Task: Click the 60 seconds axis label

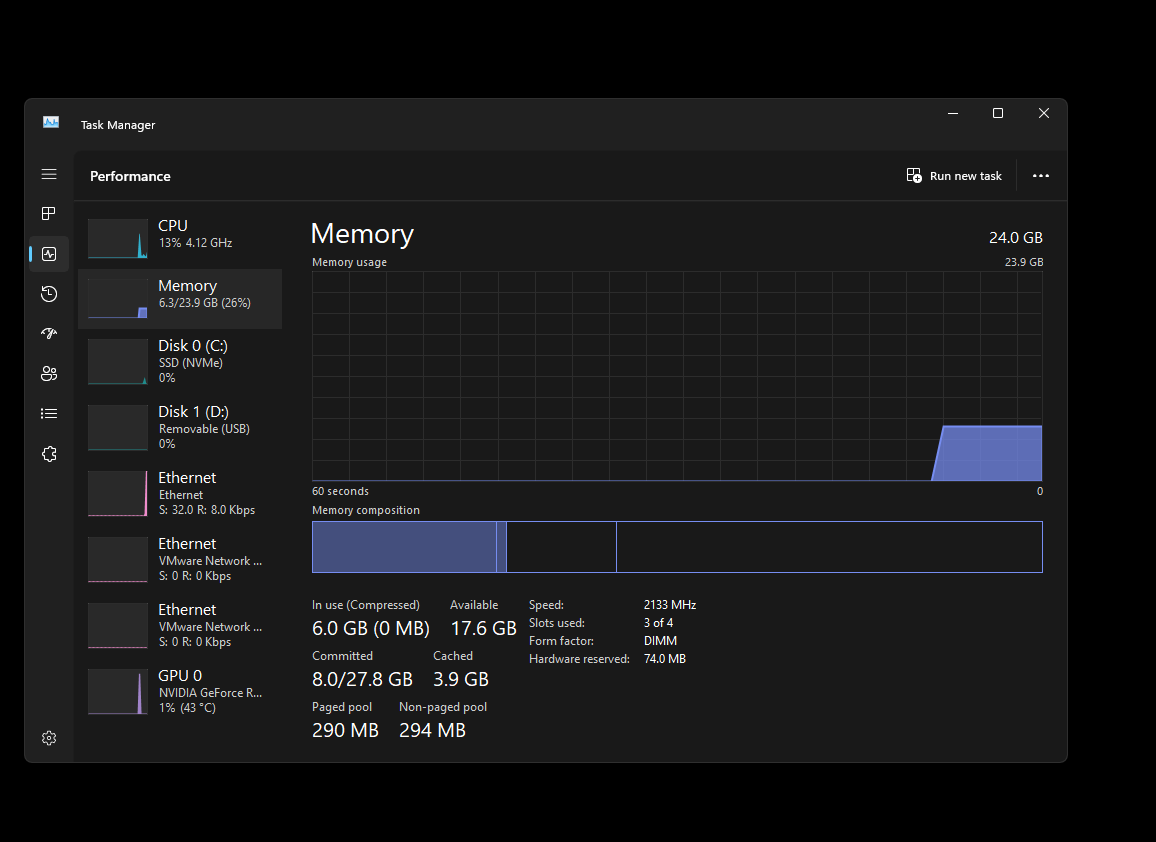Action: pos(340,491)
